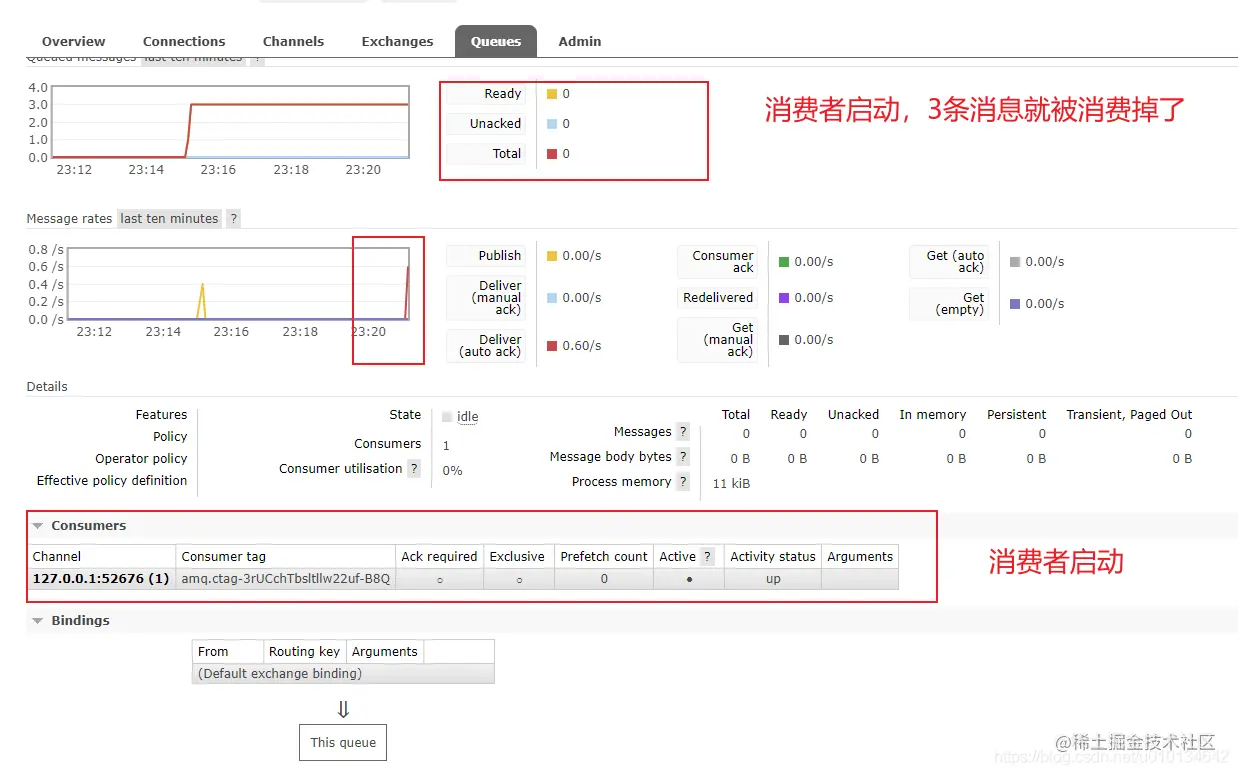Click help icon next to Consumer utilisation
This screenshot has width=1238, height=775.
click(x=414, y=468)
